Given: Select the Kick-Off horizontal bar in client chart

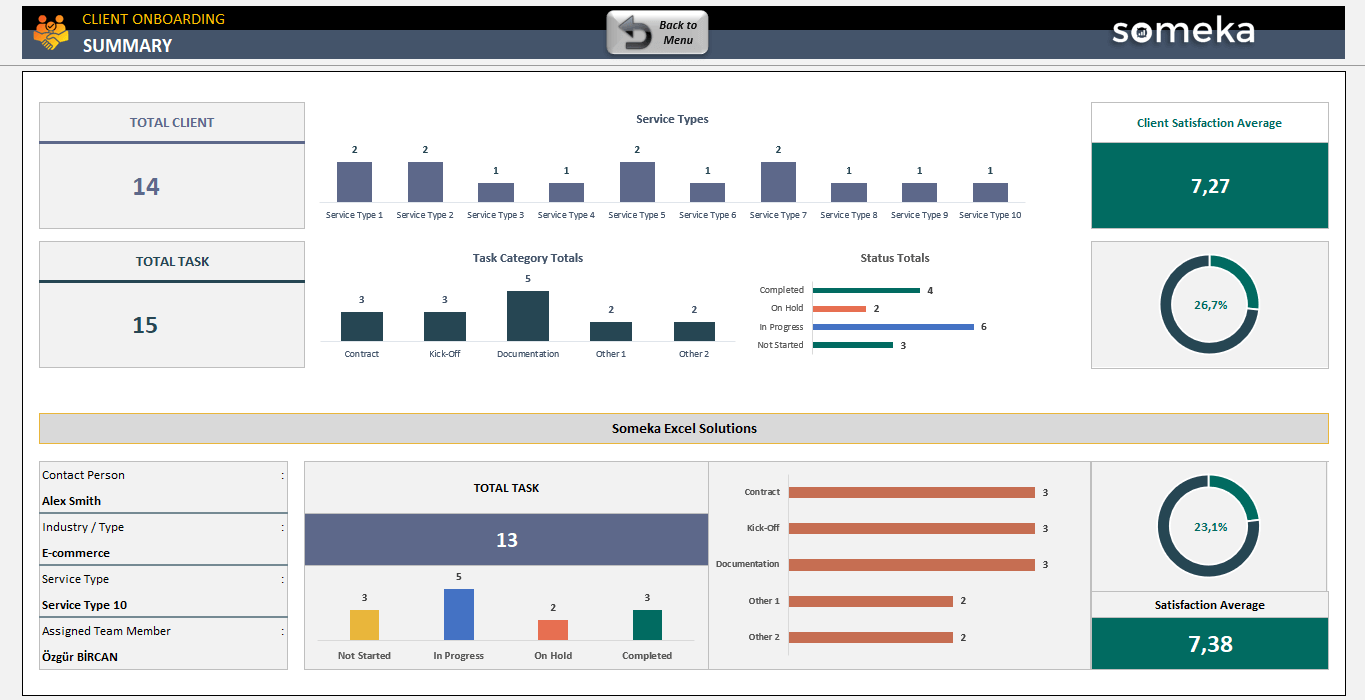Looking at the screenshot, I should click(x=911, y=528).
